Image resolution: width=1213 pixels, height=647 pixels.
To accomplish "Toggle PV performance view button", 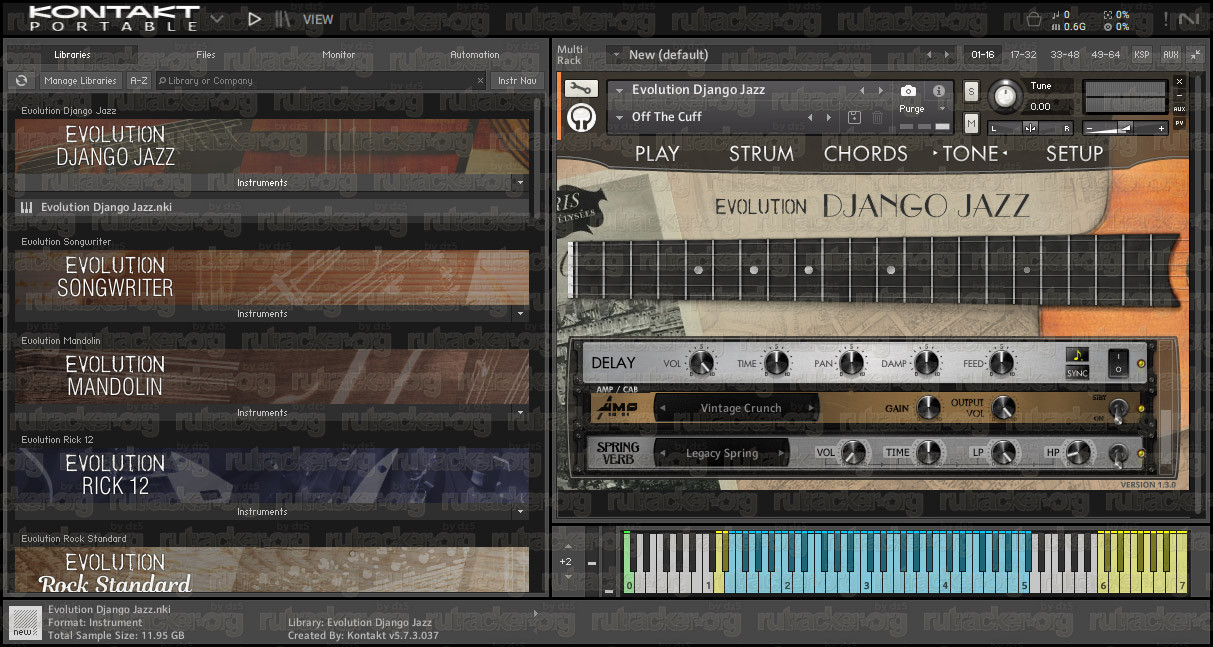I will click(x=1180, y=123).
